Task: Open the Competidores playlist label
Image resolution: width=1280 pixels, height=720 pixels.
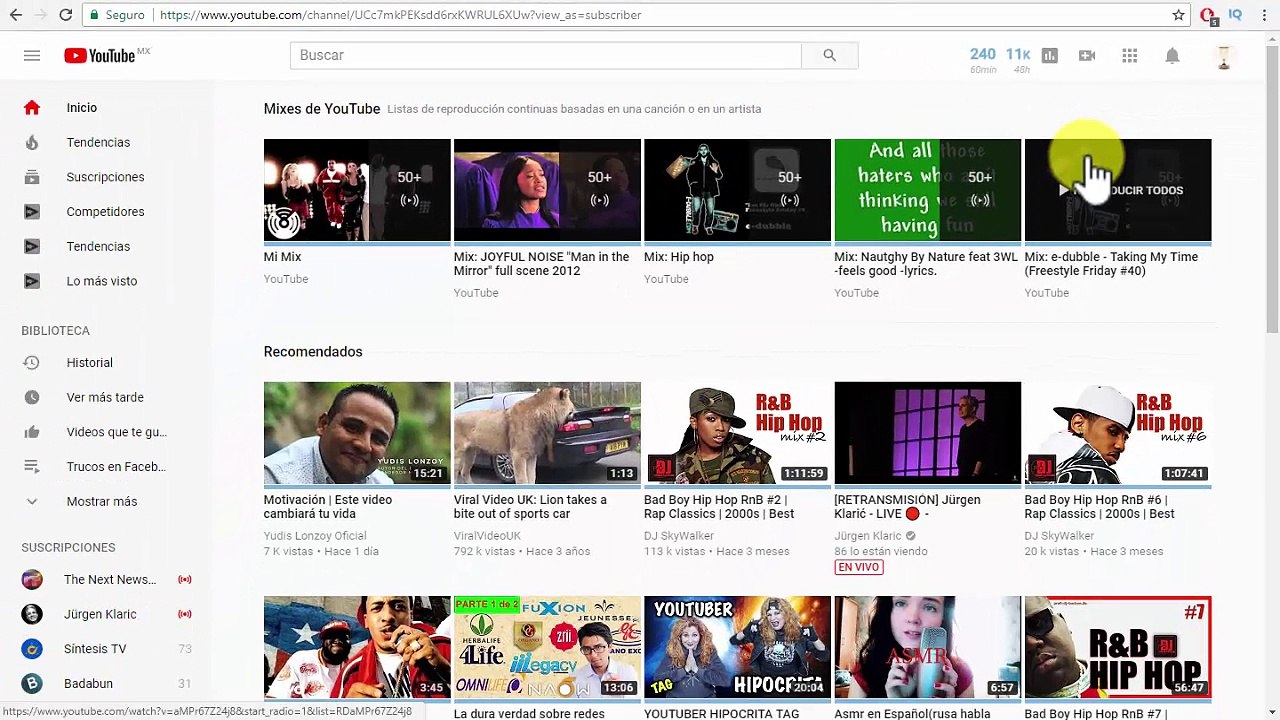Action: point(105,212)
